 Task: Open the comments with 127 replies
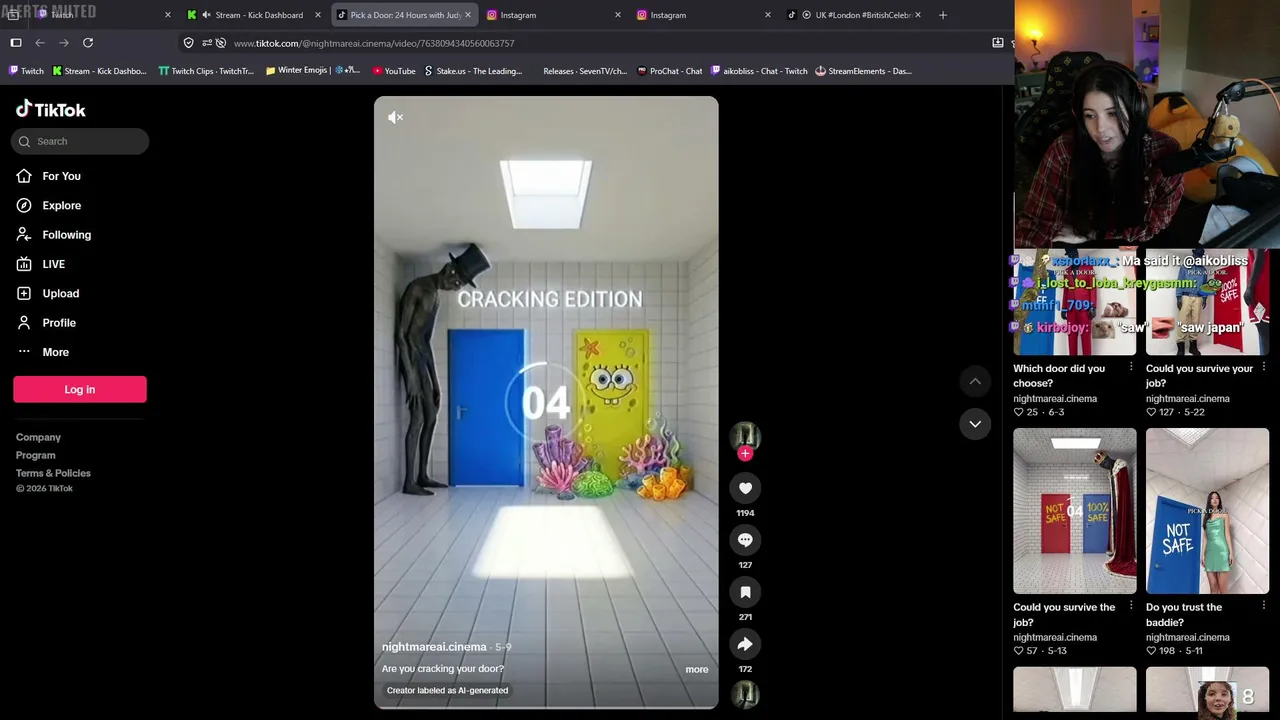coord(745,540)
